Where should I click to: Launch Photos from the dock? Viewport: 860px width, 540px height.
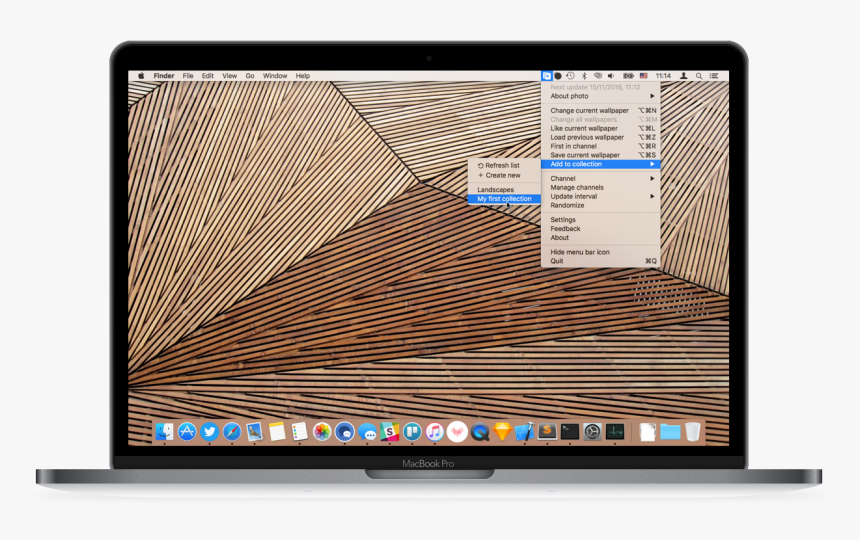[x=322, y=432]
